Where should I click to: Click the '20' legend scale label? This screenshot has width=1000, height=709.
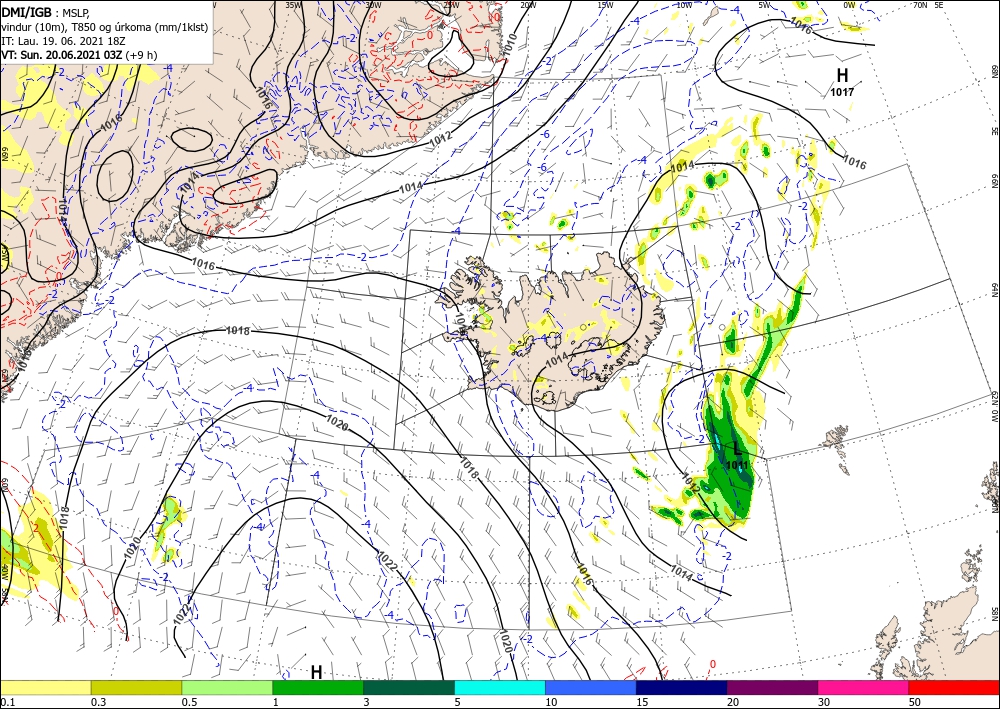click(733, 702)
